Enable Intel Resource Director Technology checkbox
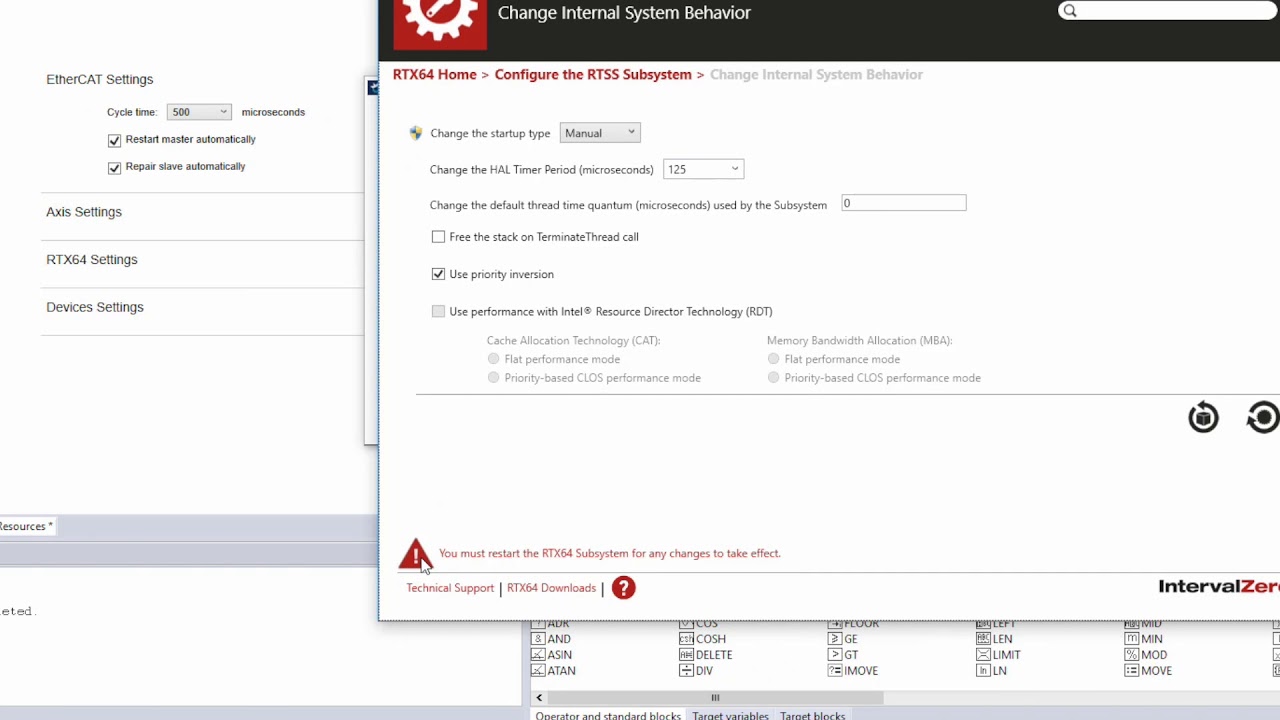Viewport: 1280px width, 720px height. [x=438, y=312]
